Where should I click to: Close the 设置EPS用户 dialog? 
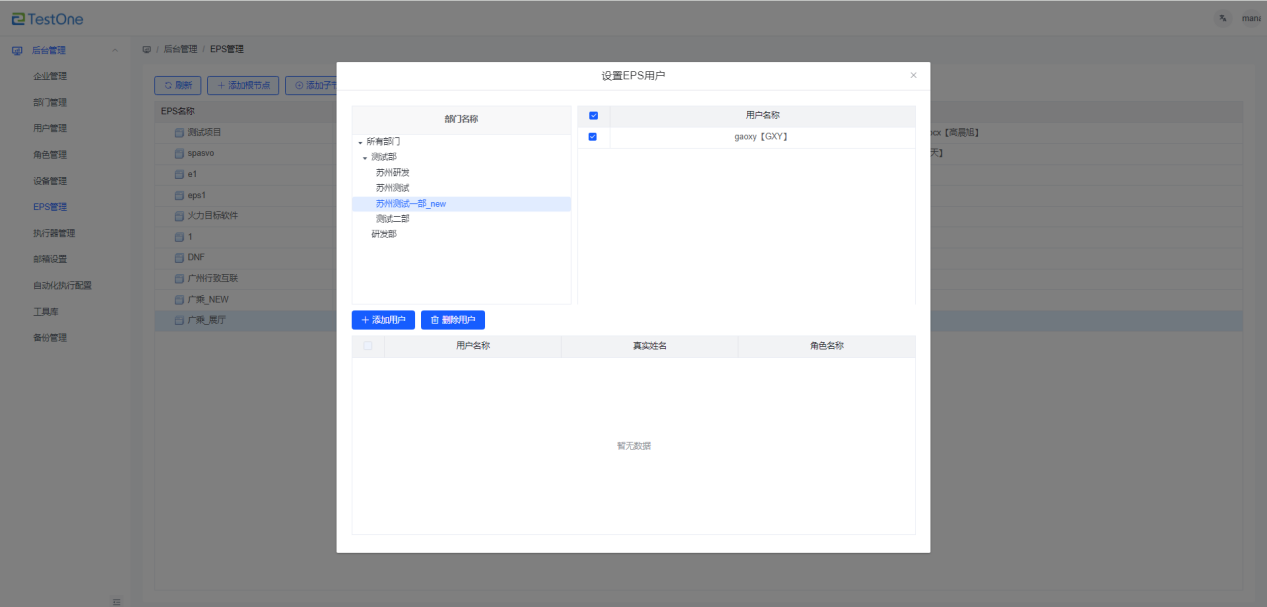click(x=913, y=75)
